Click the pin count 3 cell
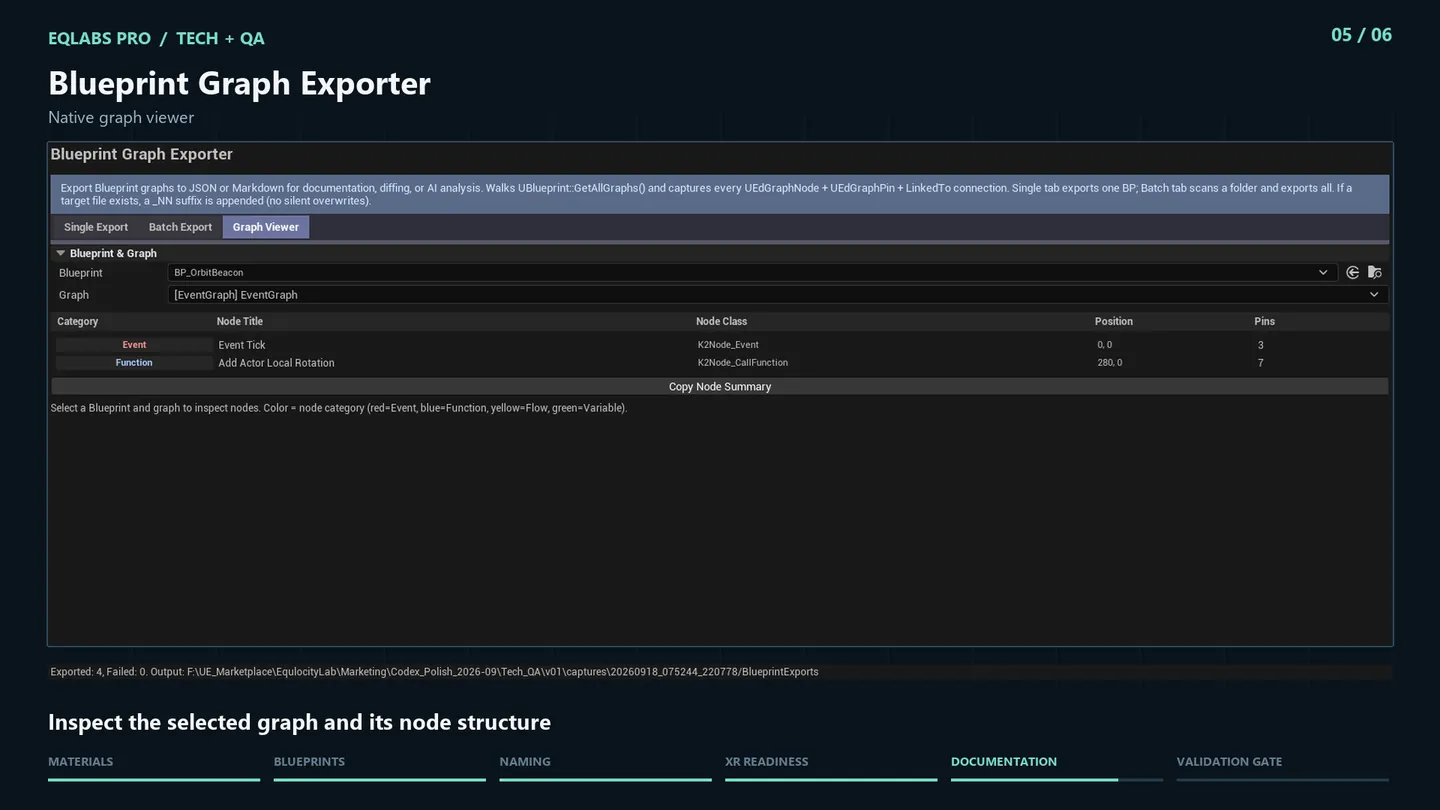The width and height of the screenshot is (1440, 810). coord(1260,345)
